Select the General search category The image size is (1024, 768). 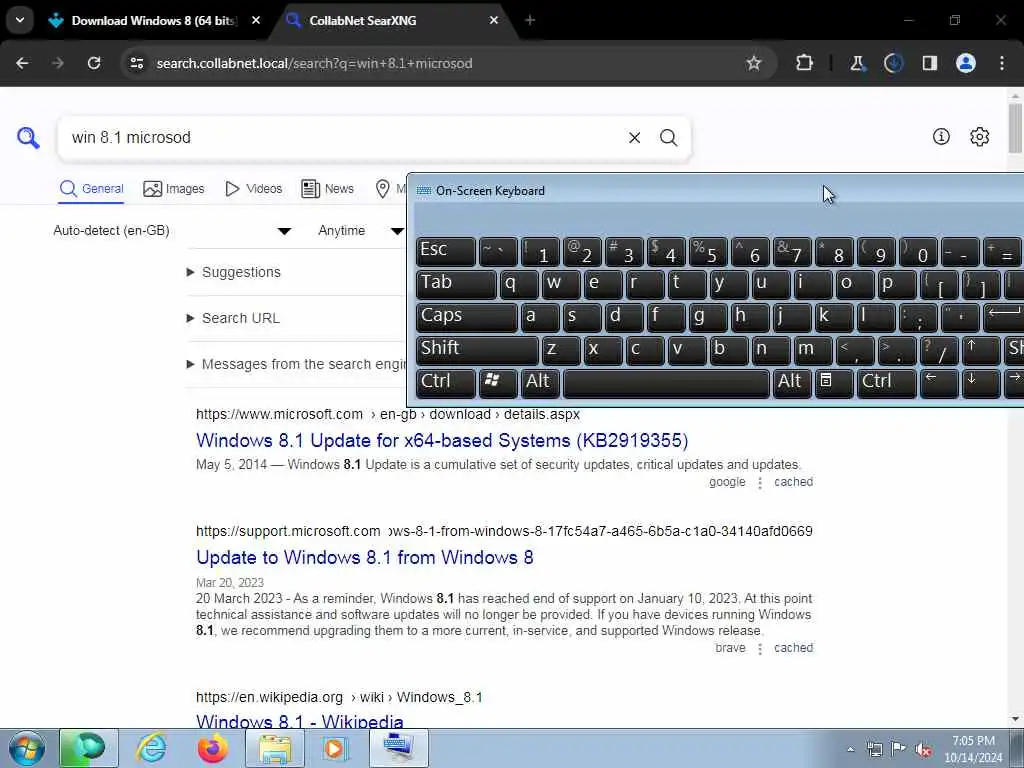point(91,189)
